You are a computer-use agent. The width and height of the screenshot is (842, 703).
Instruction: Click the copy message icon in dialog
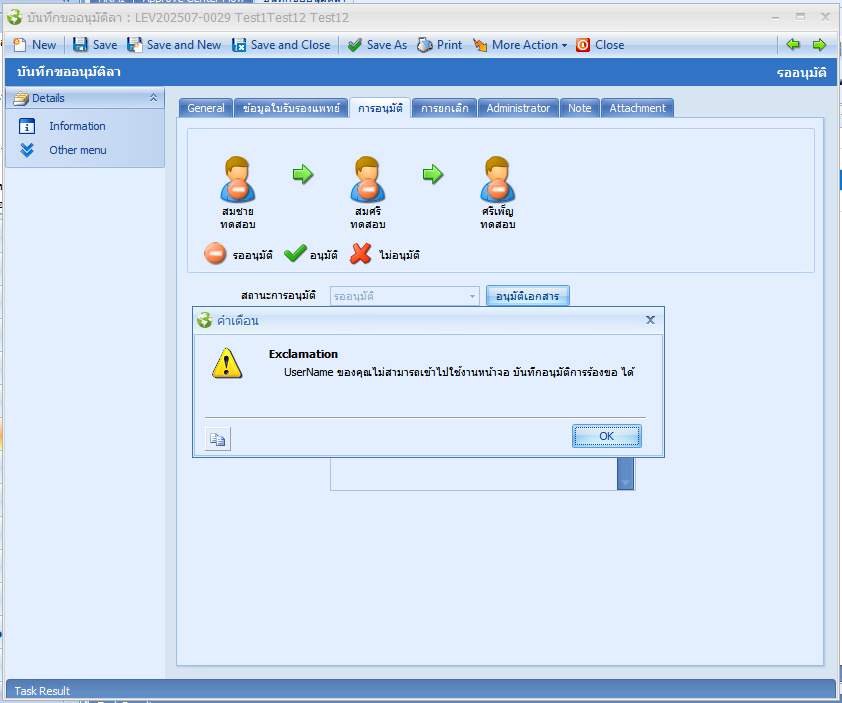click(218, 438)
